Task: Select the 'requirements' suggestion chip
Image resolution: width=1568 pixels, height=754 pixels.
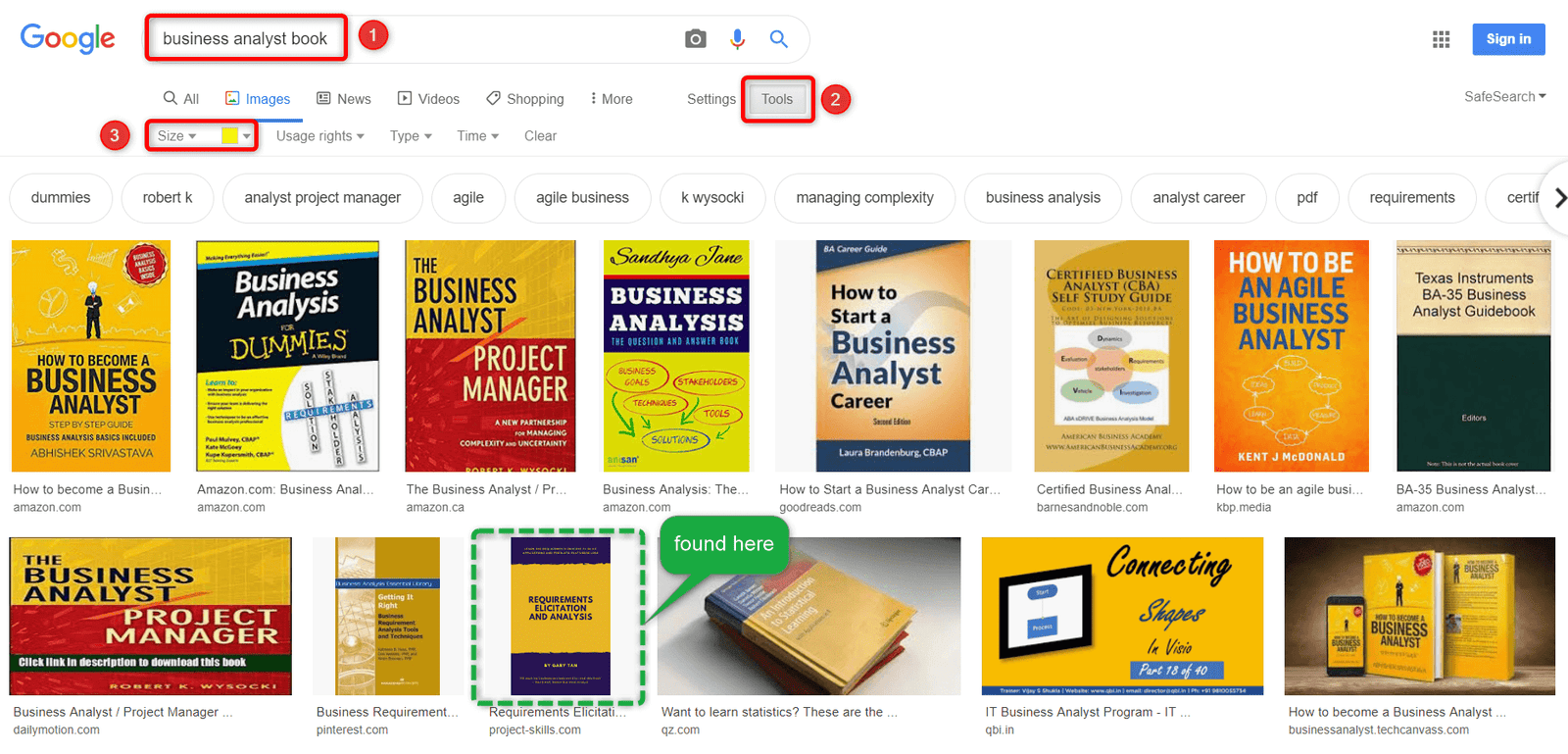Action: [1412, 198]
